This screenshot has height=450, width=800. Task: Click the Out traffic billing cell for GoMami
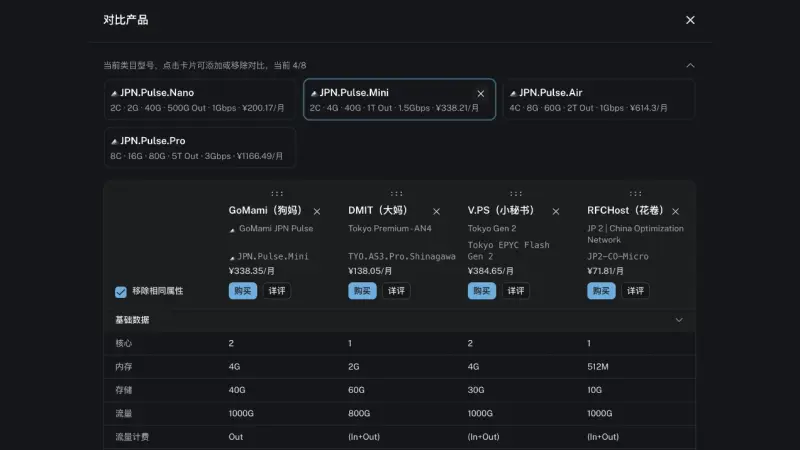[236, 437]
